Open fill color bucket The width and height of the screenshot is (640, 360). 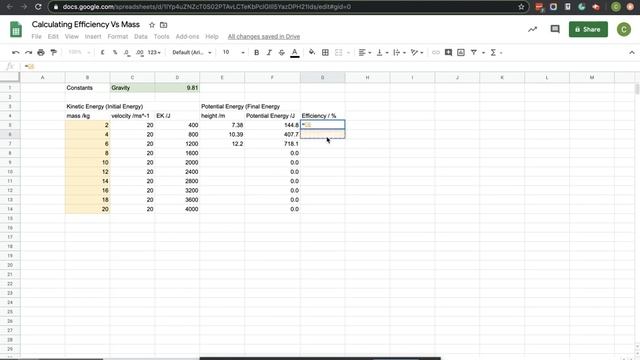click(x=312, y=53)
